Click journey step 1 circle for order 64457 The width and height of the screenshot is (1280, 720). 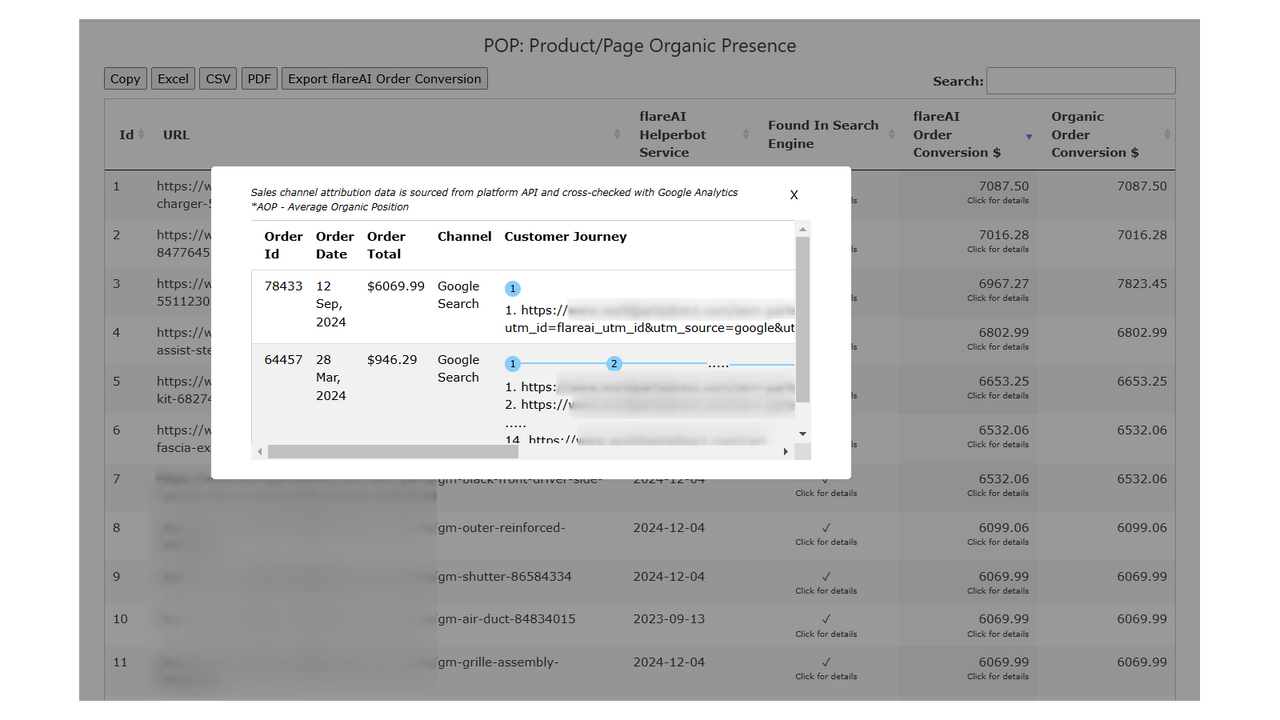coord(513,364)
